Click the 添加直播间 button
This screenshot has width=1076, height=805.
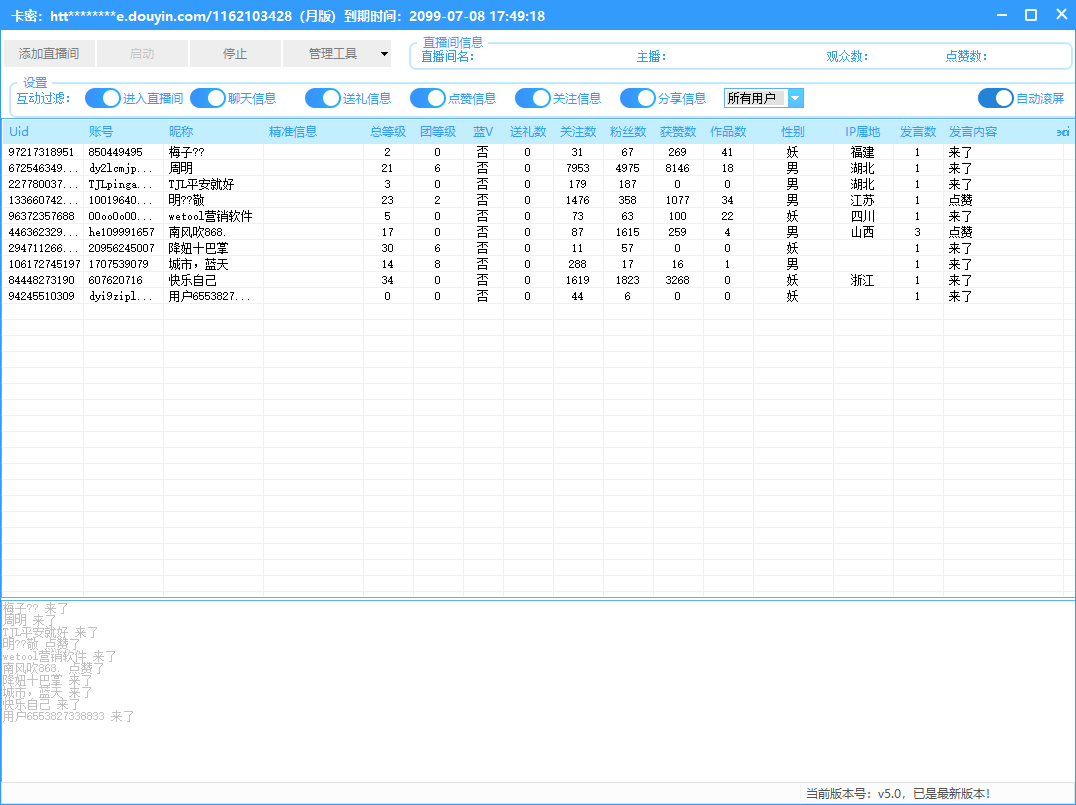click(x=49, y=54)
